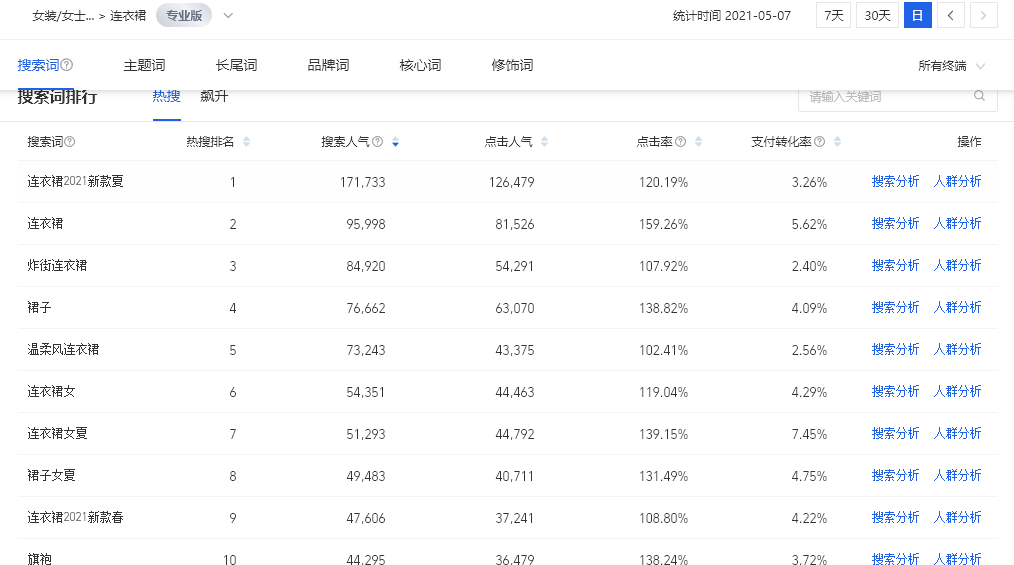
Task: Open 搜索分析 for 连衣裙女夏
Action: [896, 434]
